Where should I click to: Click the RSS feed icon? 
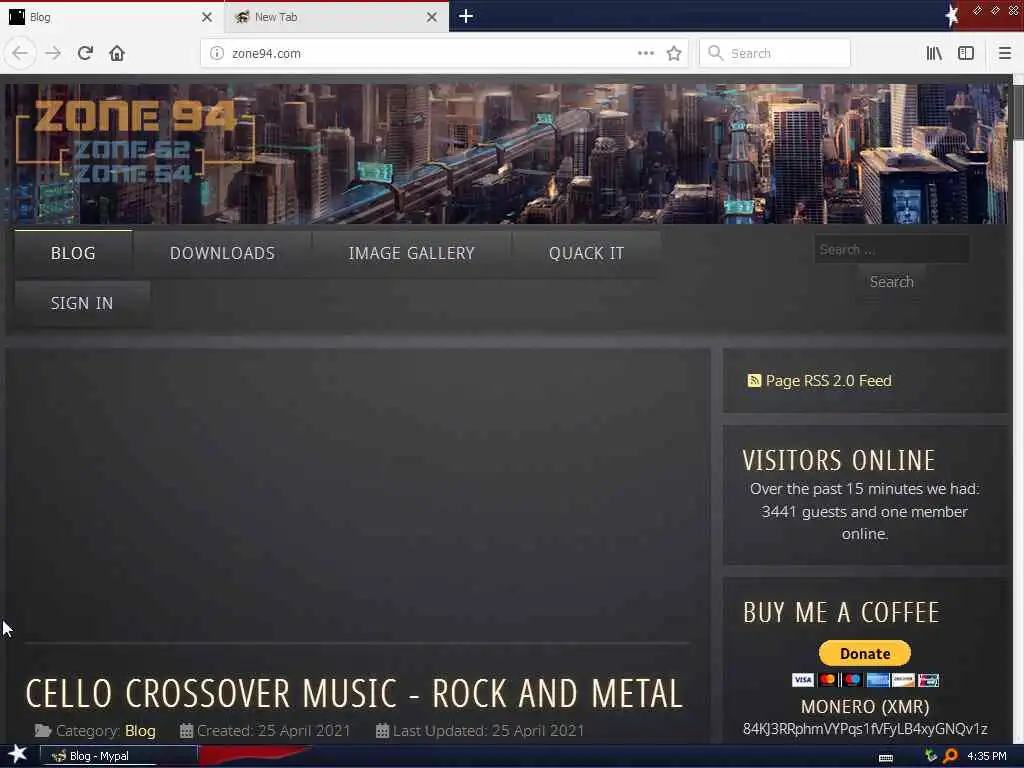754,381
